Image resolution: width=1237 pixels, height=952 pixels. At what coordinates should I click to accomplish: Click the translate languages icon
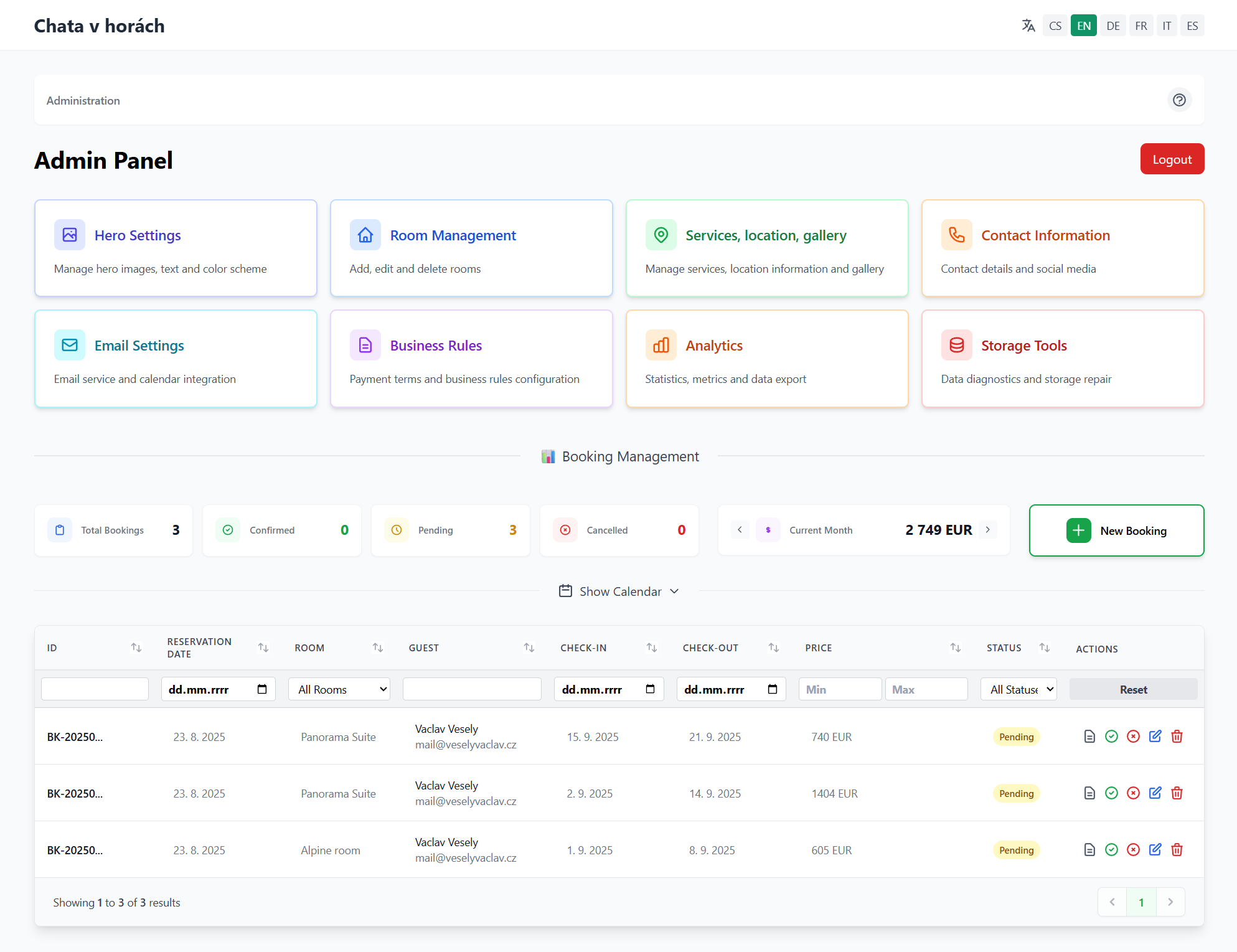pyautogui.click(x=1028, y=26)
